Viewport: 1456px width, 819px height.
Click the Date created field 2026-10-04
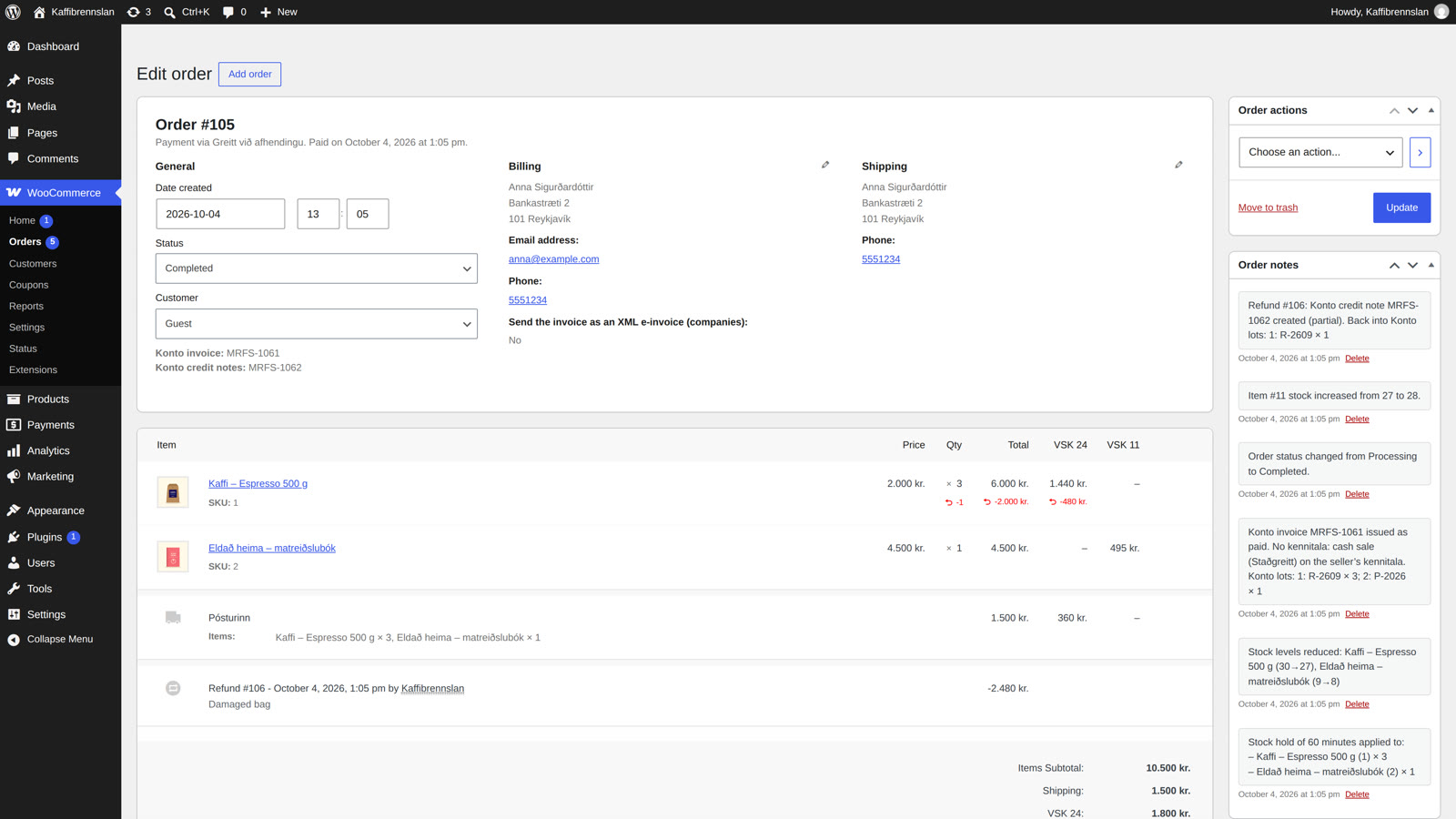click(x=220, y=214)
